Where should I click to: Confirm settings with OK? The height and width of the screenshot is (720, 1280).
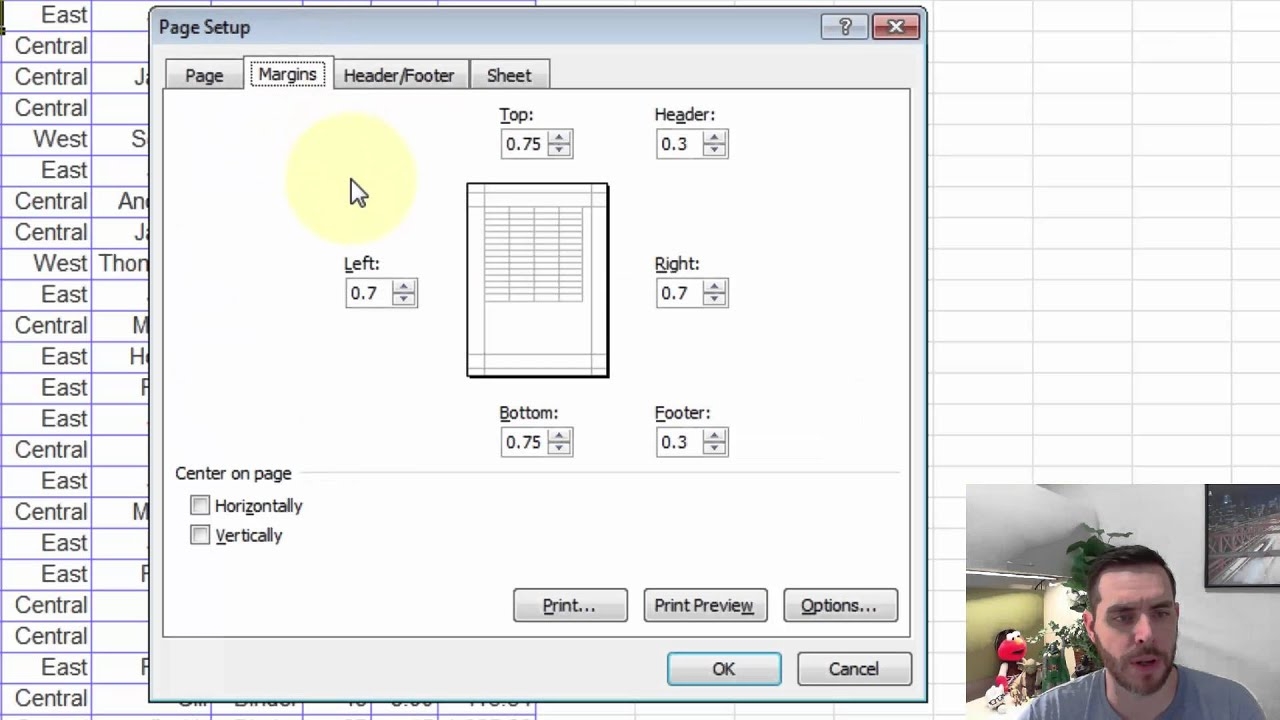tap(723, 669)
